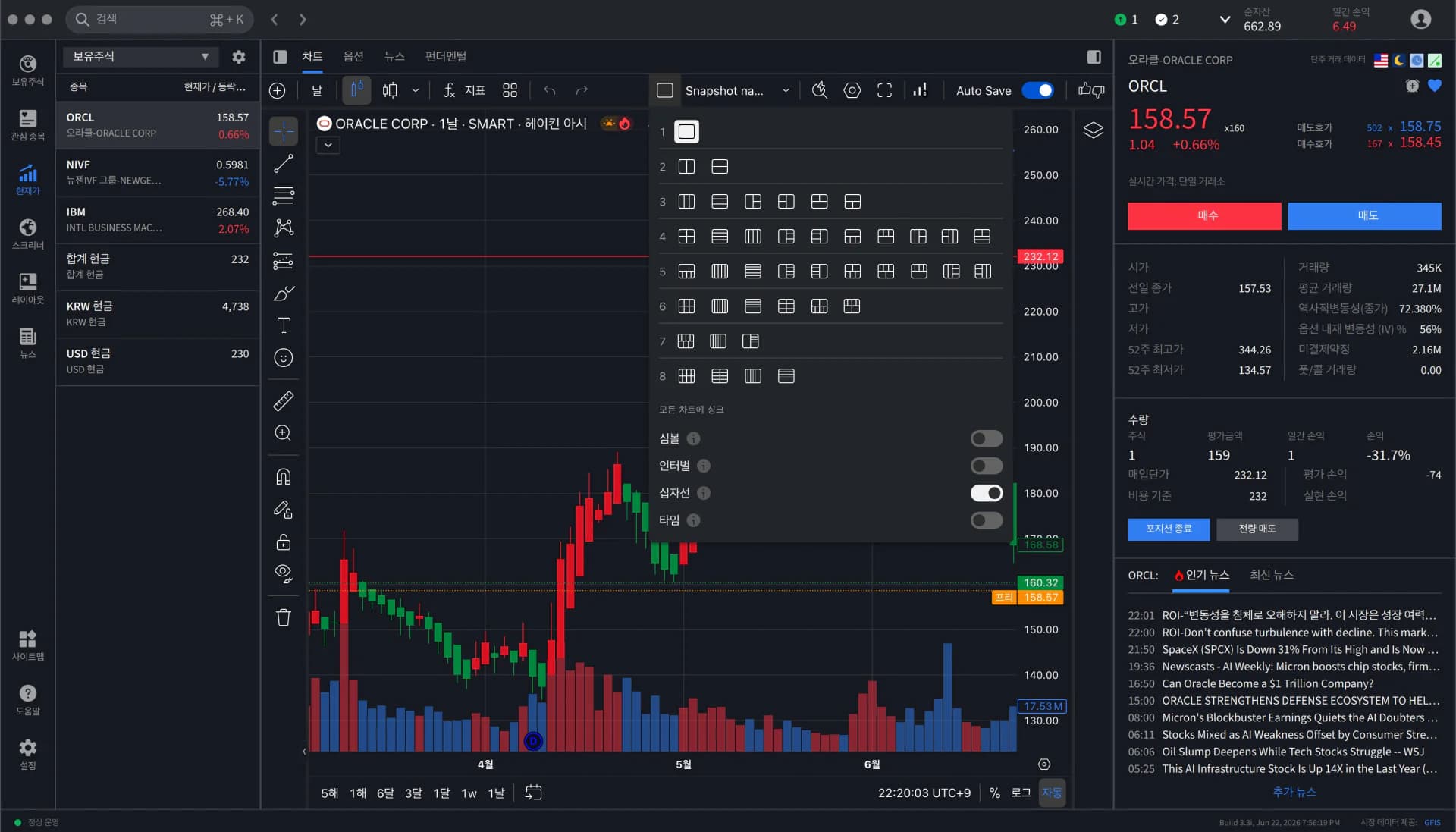Redo the chart action
The image size is (1456, 832).
click(582, 90)
